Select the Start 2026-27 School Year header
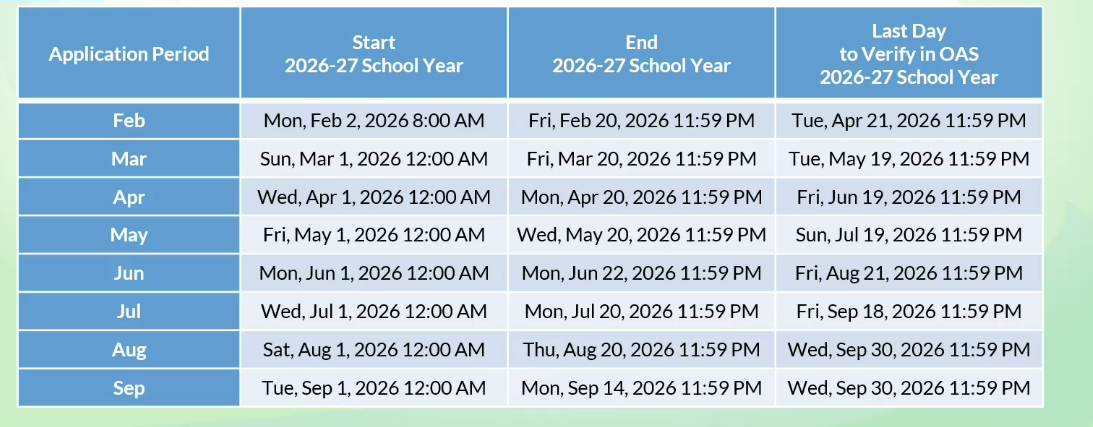This screenshot has height=427, width=1093. click(x=374, y=53)
